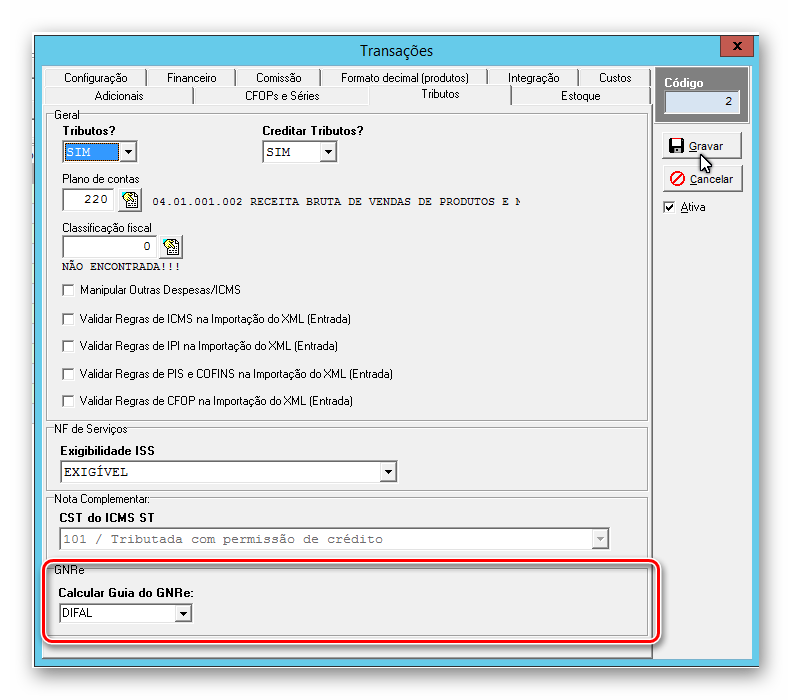Screen dimensions: 791x700
Task: Open Calcular Guia do GNRe dropdown
Action: click(x=183, y=613)
